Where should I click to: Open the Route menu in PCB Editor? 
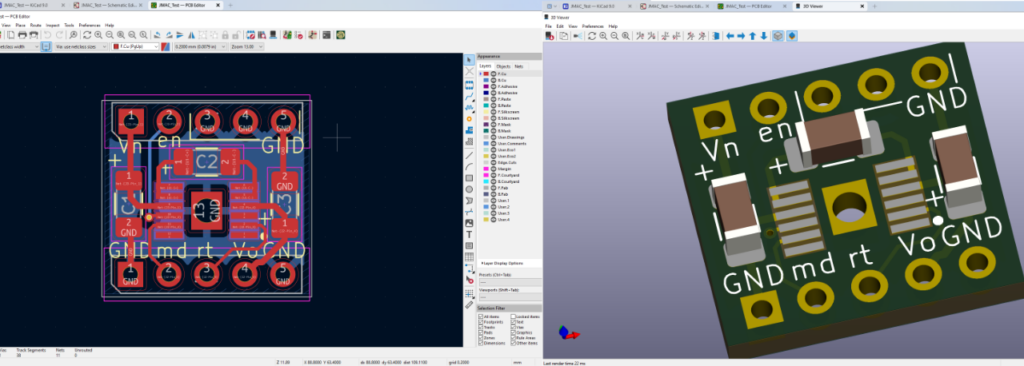coord(36,25)
